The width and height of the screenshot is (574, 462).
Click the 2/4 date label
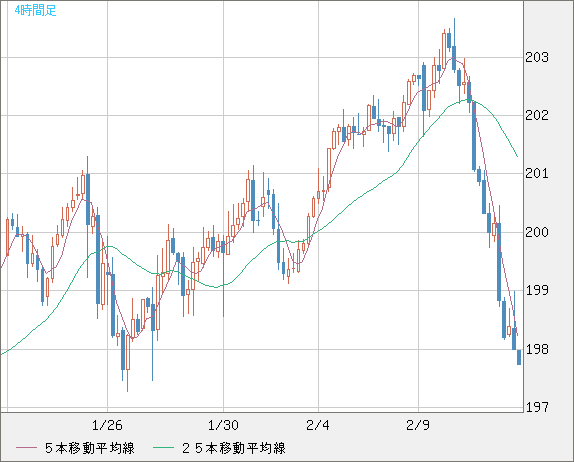pos(318,425)
